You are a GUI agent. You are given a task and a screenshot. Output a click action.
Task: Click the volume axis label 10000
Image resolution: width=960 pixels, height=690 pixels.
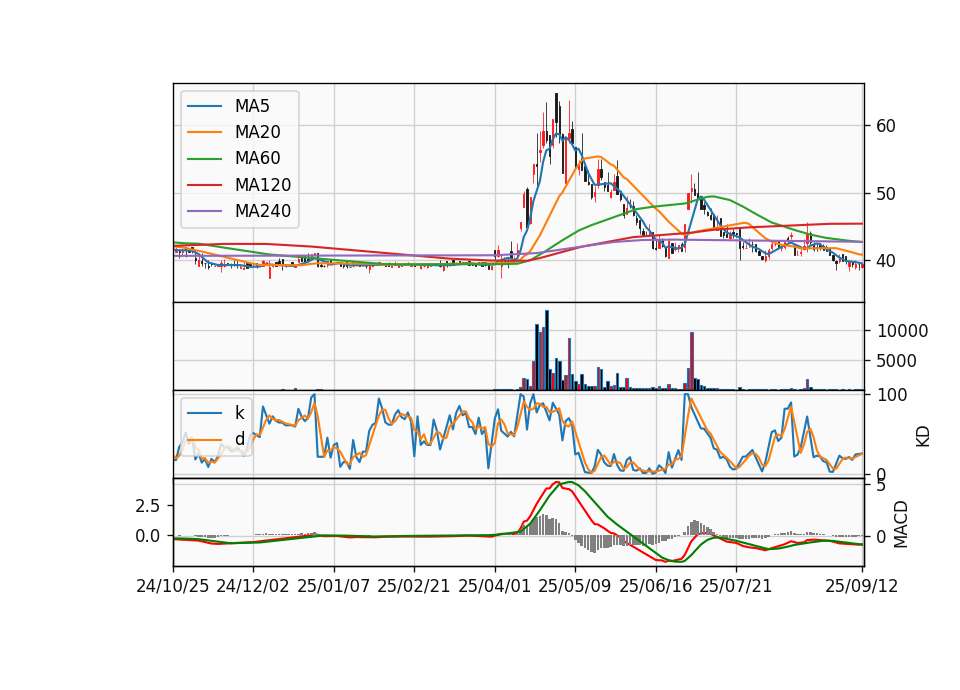click(902, 331)
